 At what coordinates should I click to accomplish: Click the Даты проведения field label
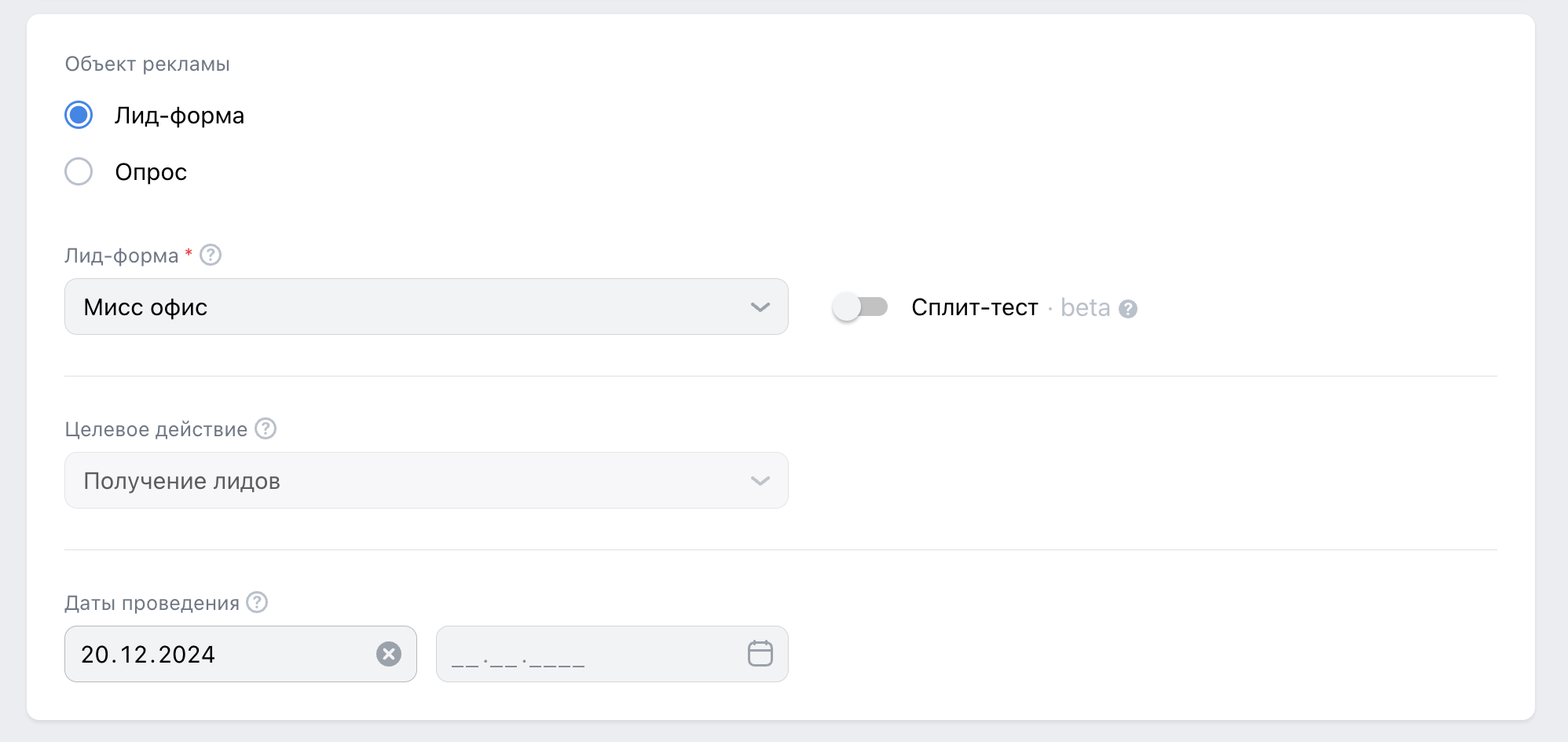152,603
